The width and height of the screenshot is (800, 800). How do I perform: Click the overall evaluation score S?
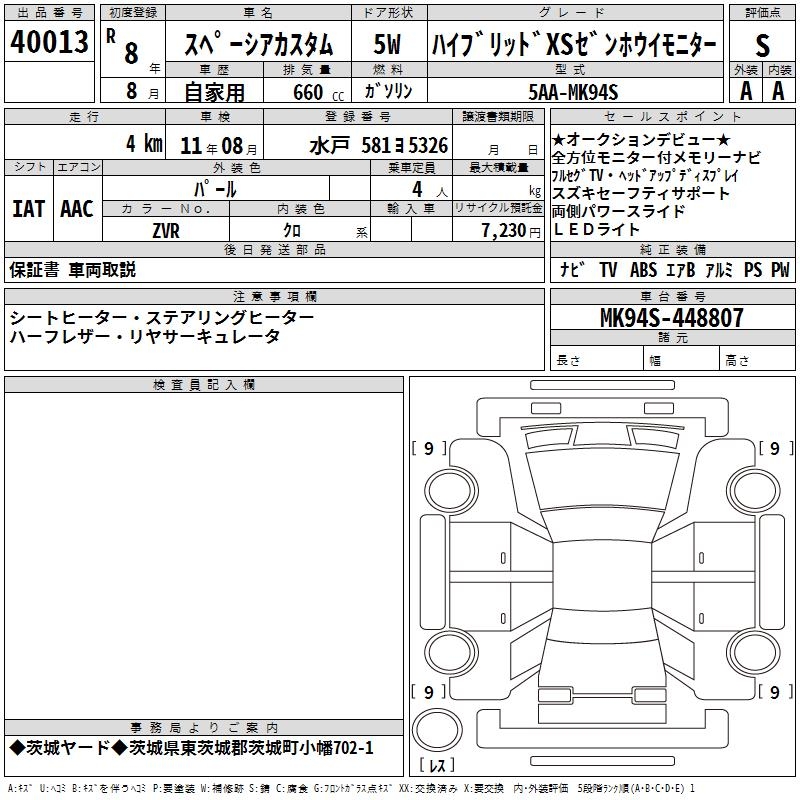tap(762, 45)
